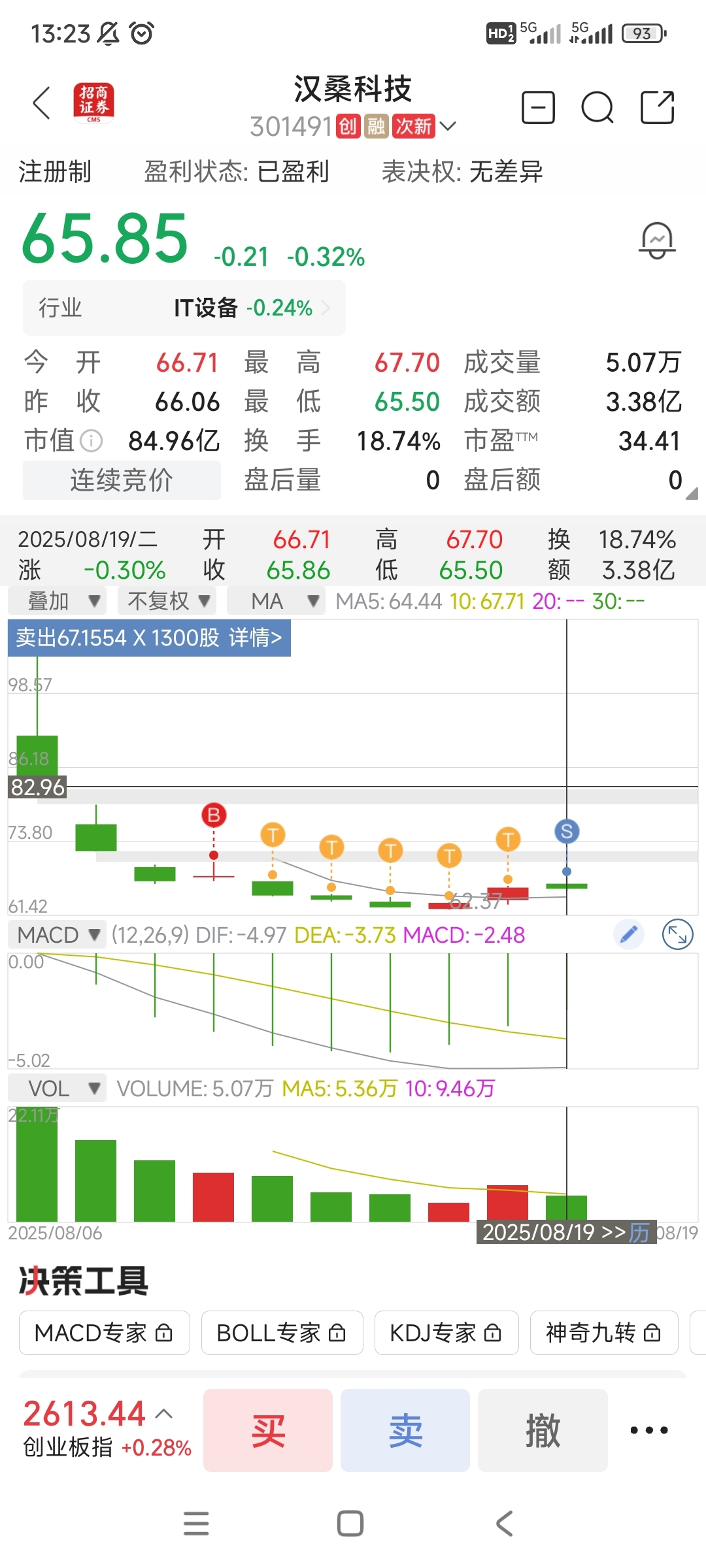Open the 叠加 overlay dropdown

57,600
